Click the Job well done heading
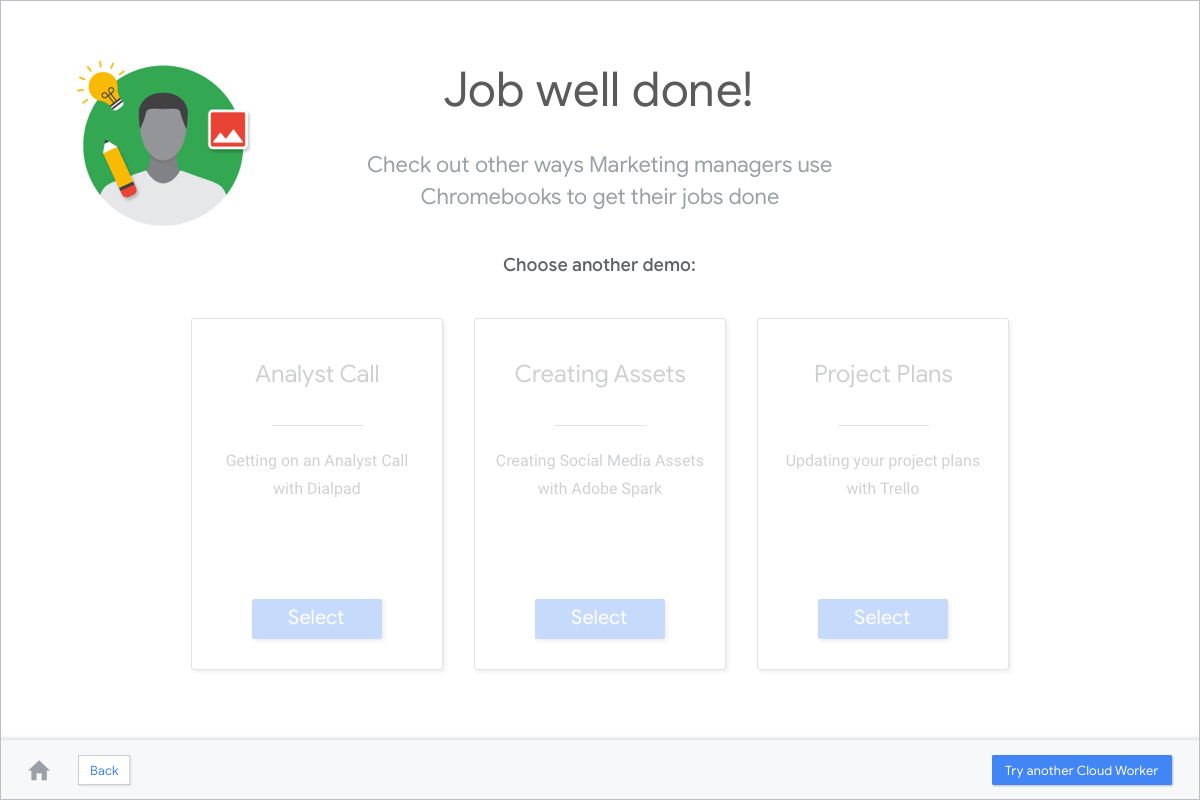1200x800 pixels. point(598,90)
